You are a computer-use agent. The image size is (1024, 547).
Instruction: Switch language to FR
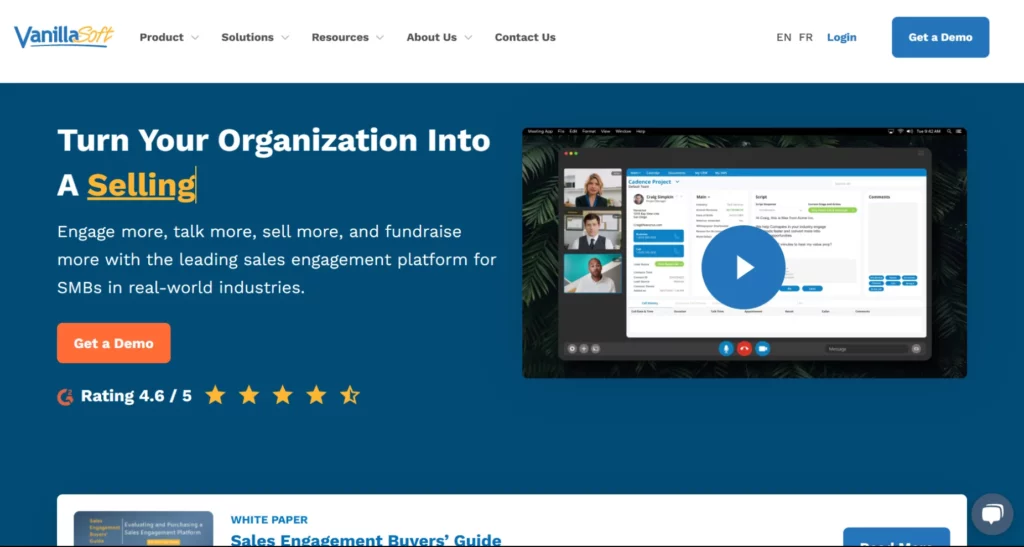click(x=806, y=37)
